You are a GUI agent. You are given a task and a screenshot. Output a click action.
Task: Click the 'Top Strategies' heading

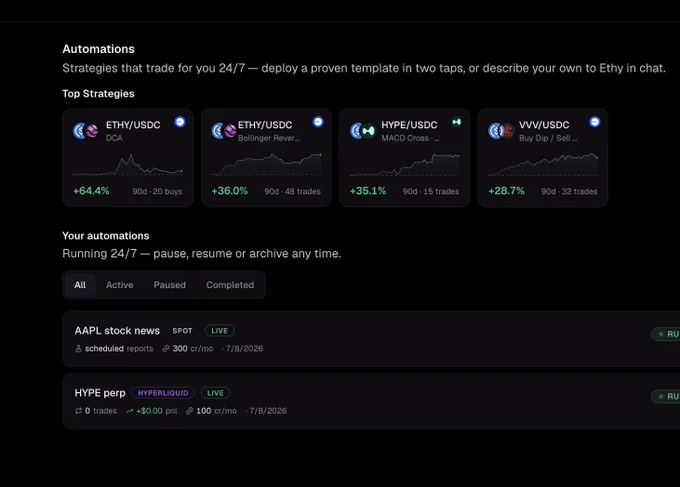(x=98, y=94)
